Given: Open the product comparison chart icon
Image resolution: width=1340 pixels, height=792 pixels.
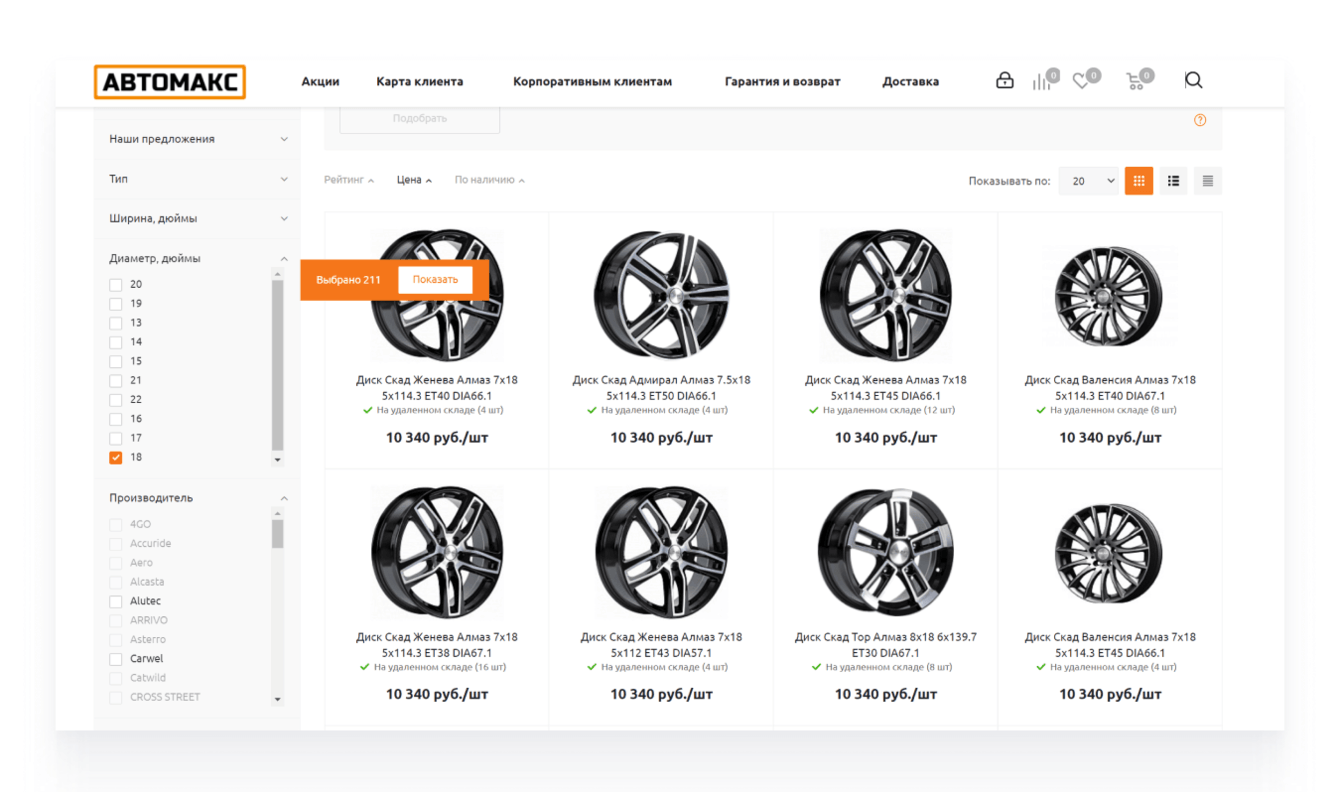Looking at the screenshot, I should pos(1041,82).
